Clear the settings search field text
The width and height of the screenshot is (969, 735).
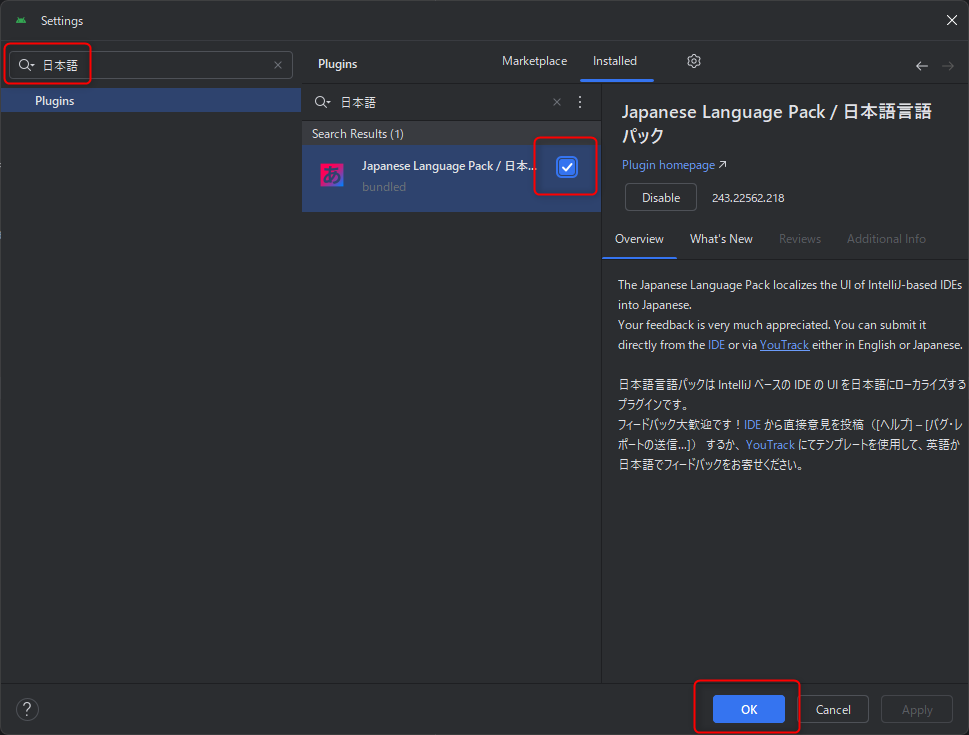tap(278, 65)
